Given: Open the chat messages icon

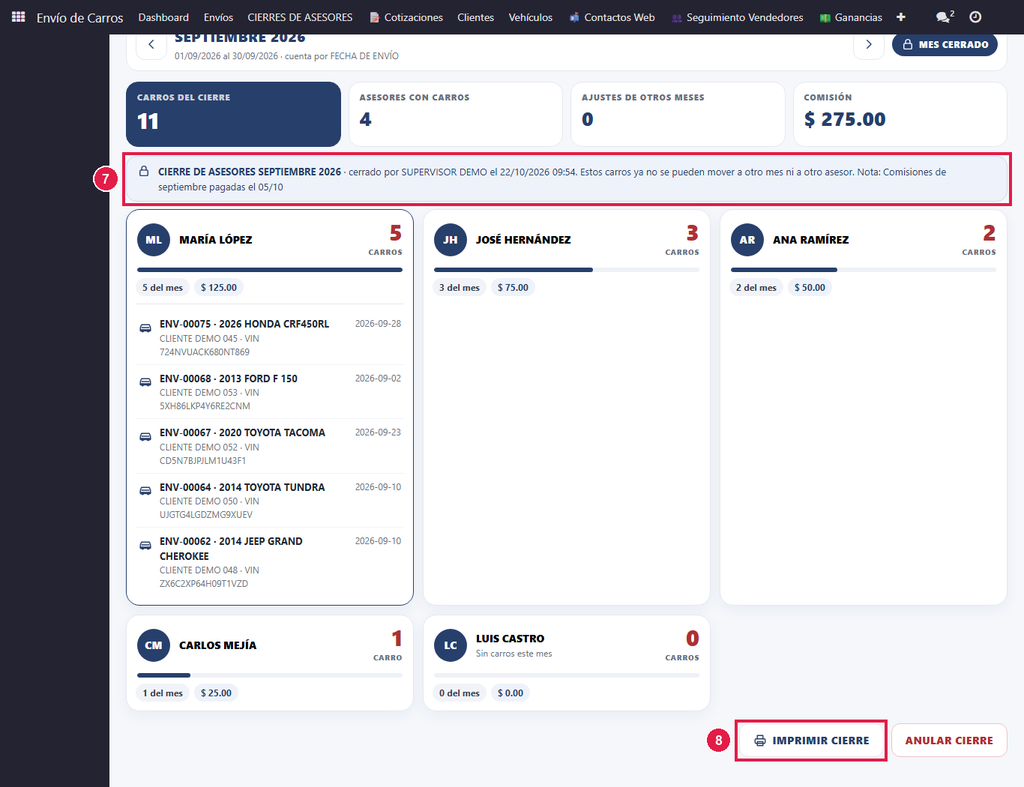Looking at the screenshot, I should [x=944, y=17].
